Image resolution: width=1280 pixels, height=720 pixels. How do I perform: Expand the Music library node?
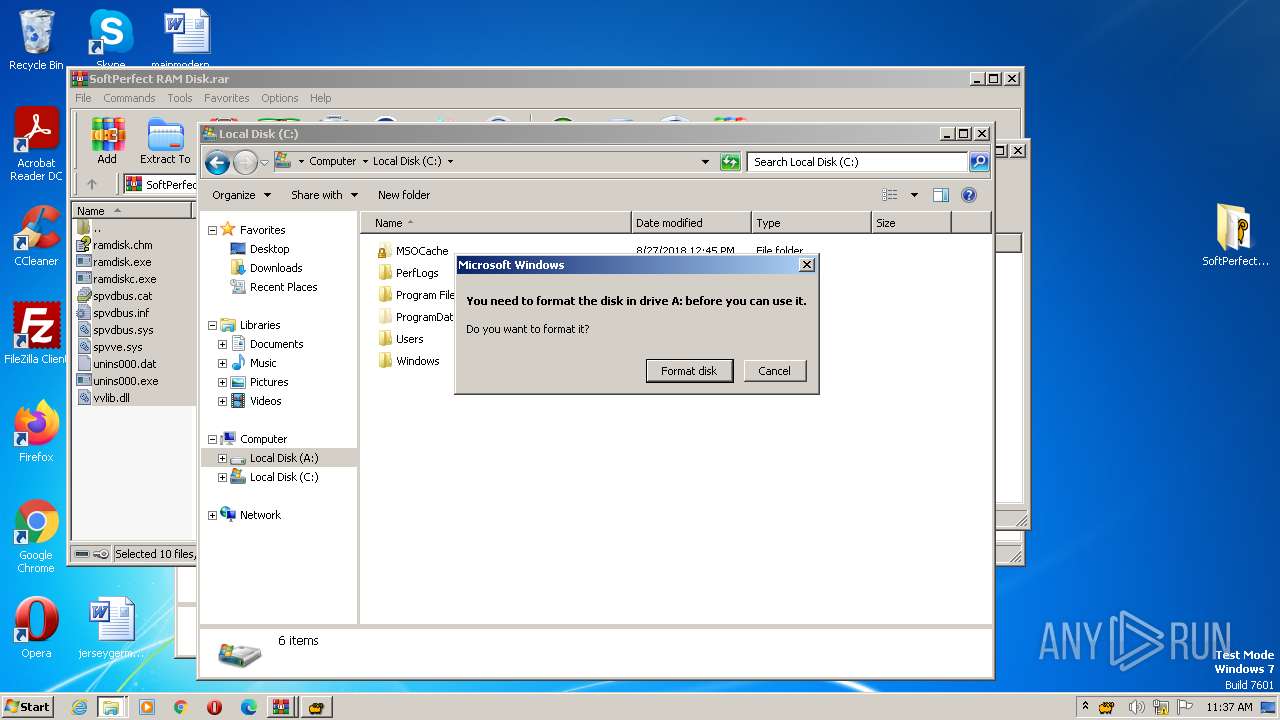[222, 363]
